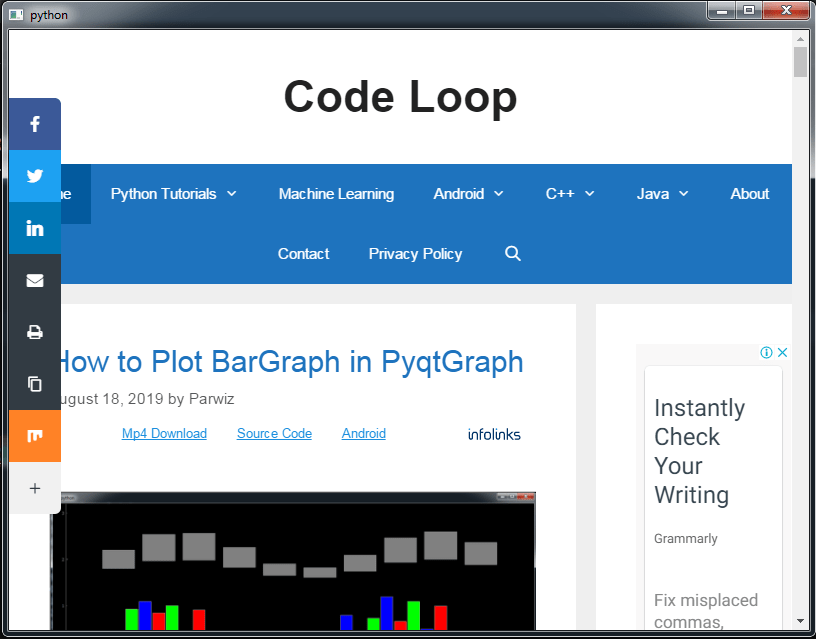Share the article on Twitter
The height and width of the screenshot is (639, 816).
click(x=35, y=176)
